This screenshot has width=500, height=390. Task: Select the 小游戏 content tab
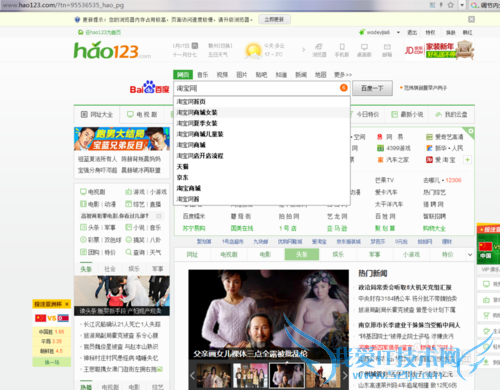point(411,255)
